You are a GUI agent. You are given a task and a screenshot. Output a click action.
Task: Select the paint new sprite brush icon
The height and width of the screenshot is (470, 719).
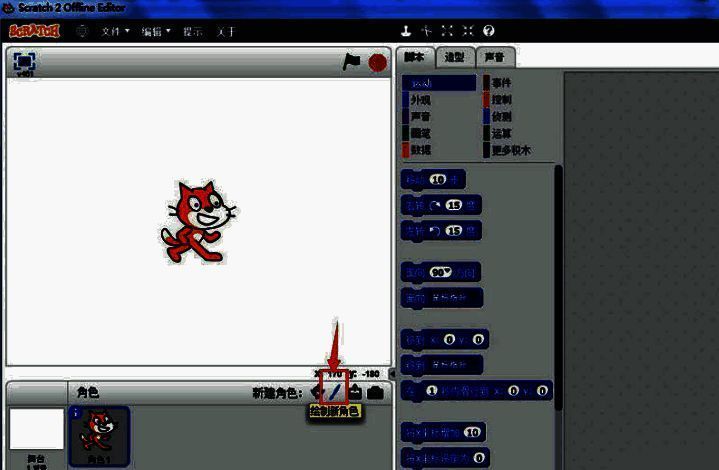coord(334,392)
